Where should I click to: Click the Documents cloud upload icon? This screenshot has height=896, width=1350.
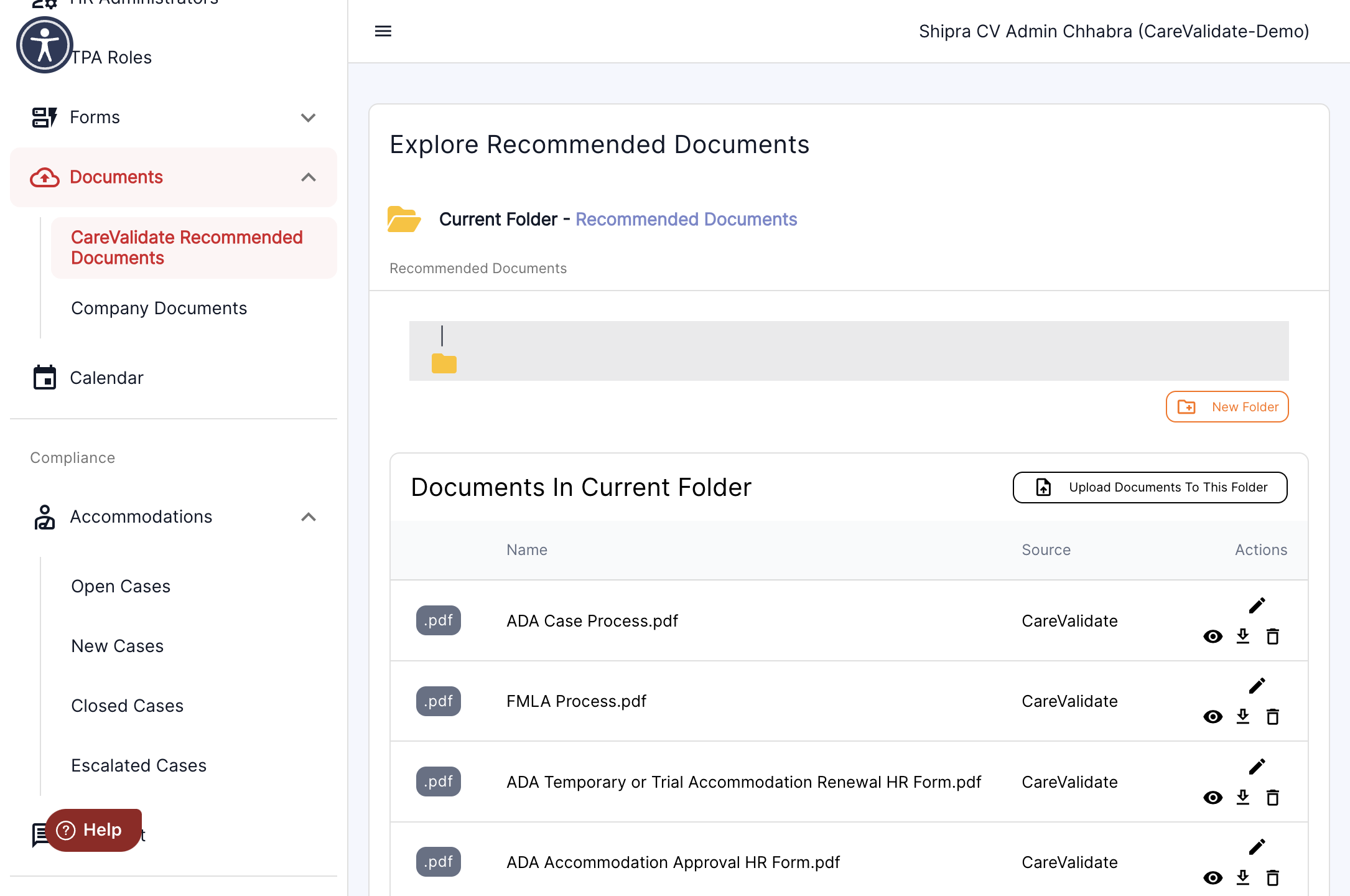tap(45, 177)
